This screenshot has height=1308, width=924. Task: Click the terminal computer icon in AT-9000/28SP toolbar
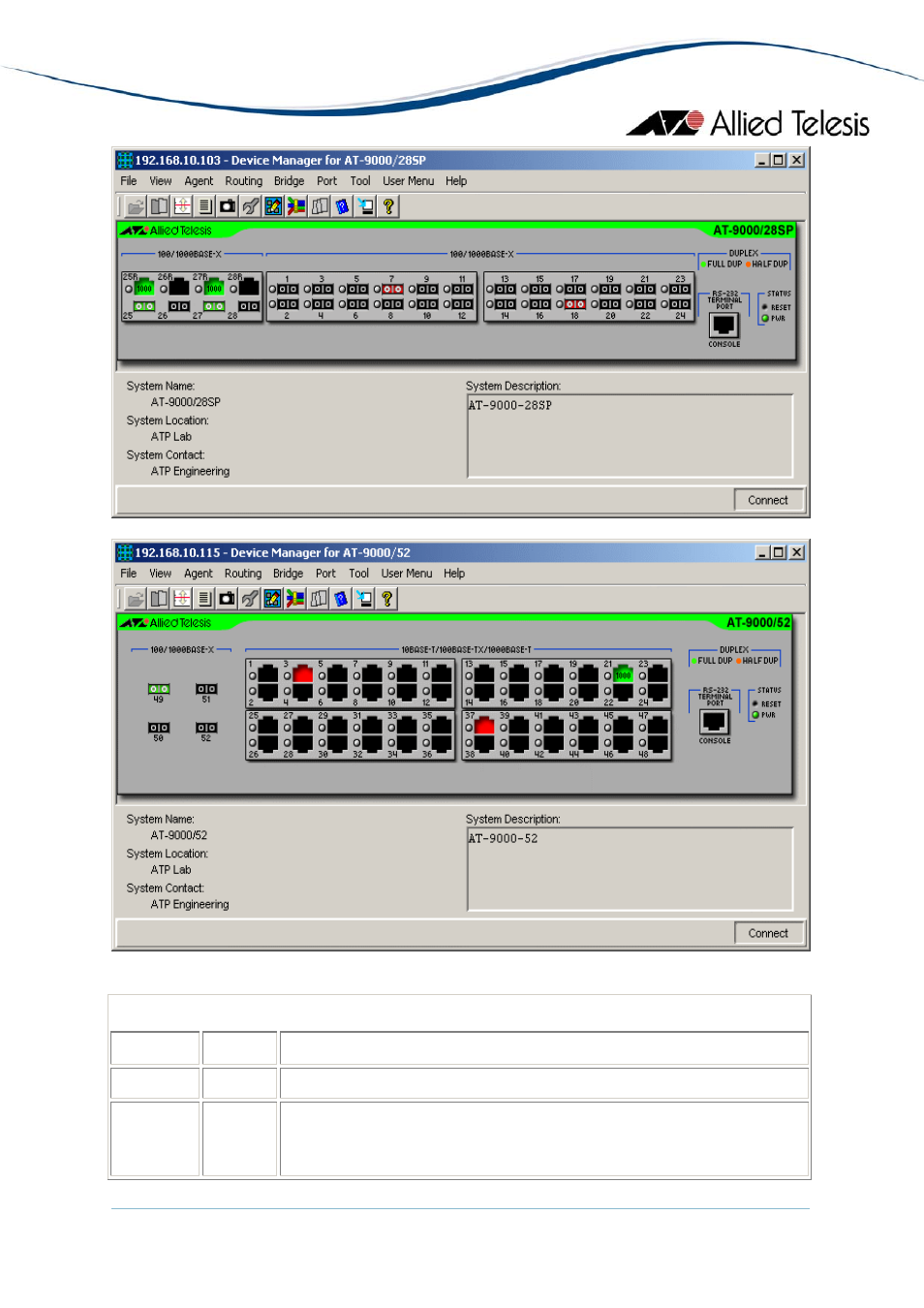coord(365,206)
